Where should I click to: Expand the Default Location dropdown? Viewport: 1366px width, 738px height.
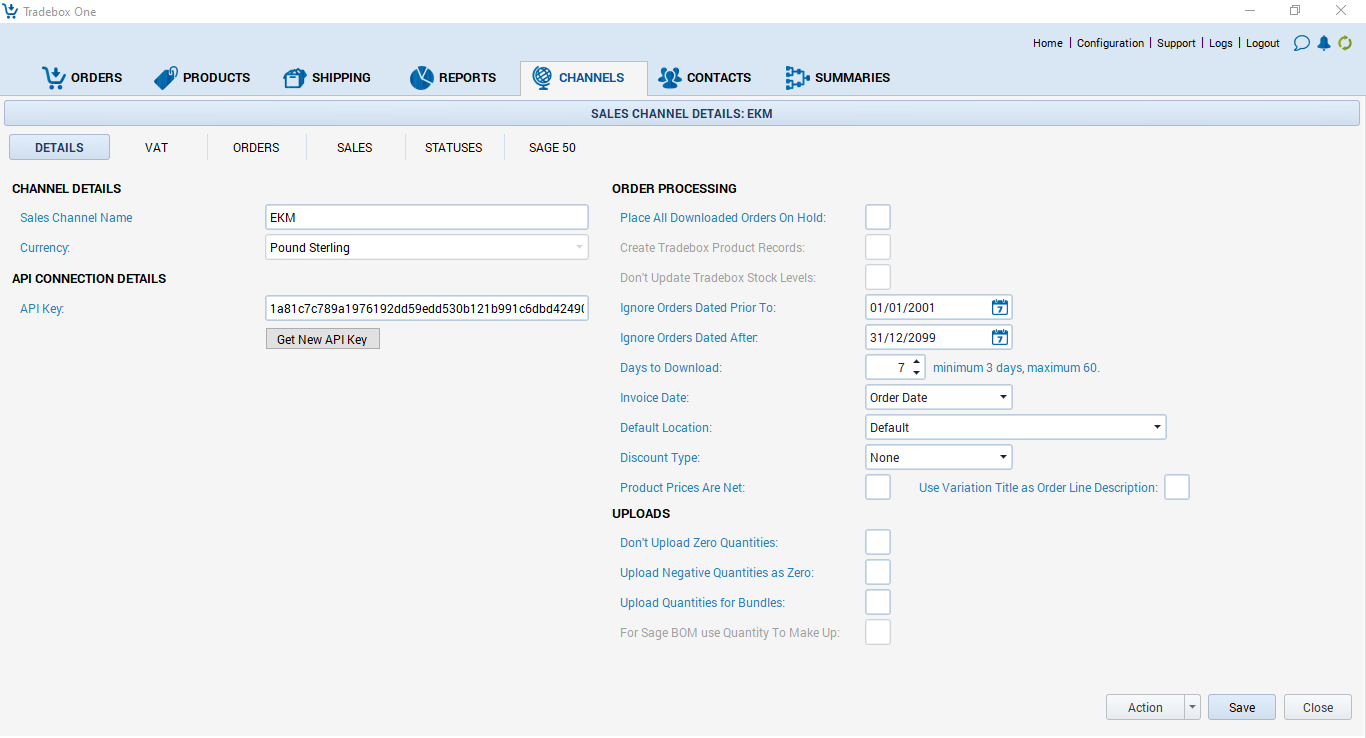tap(1157, 427)
